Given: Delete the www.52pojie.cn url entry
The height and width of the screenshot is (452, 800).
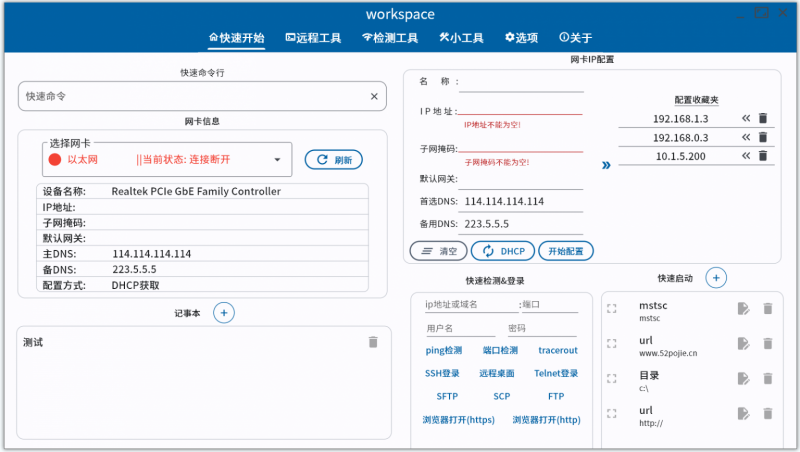Looking at the screenshot, I should point(767,343).
